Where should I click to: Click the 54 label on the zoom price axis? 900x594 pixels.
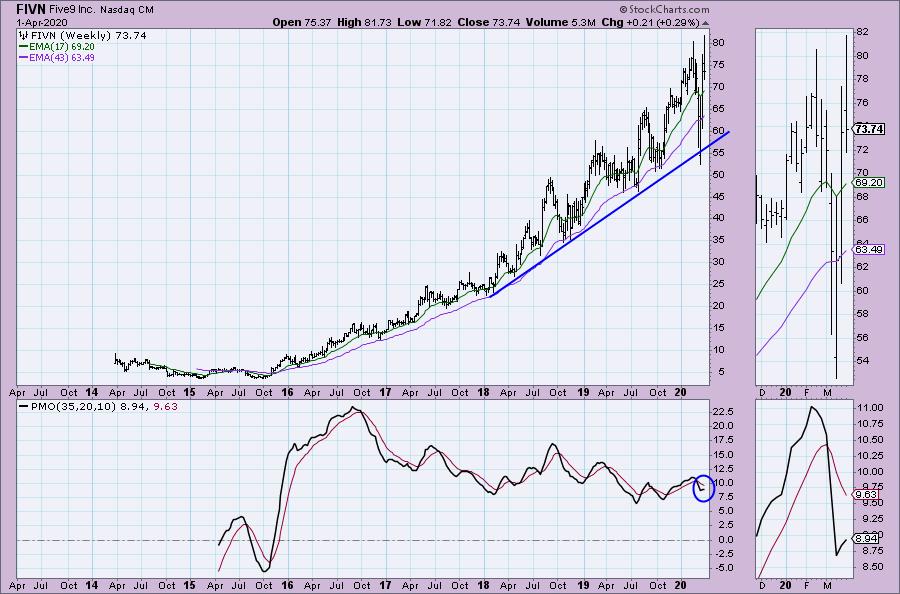tap(862, 360)
